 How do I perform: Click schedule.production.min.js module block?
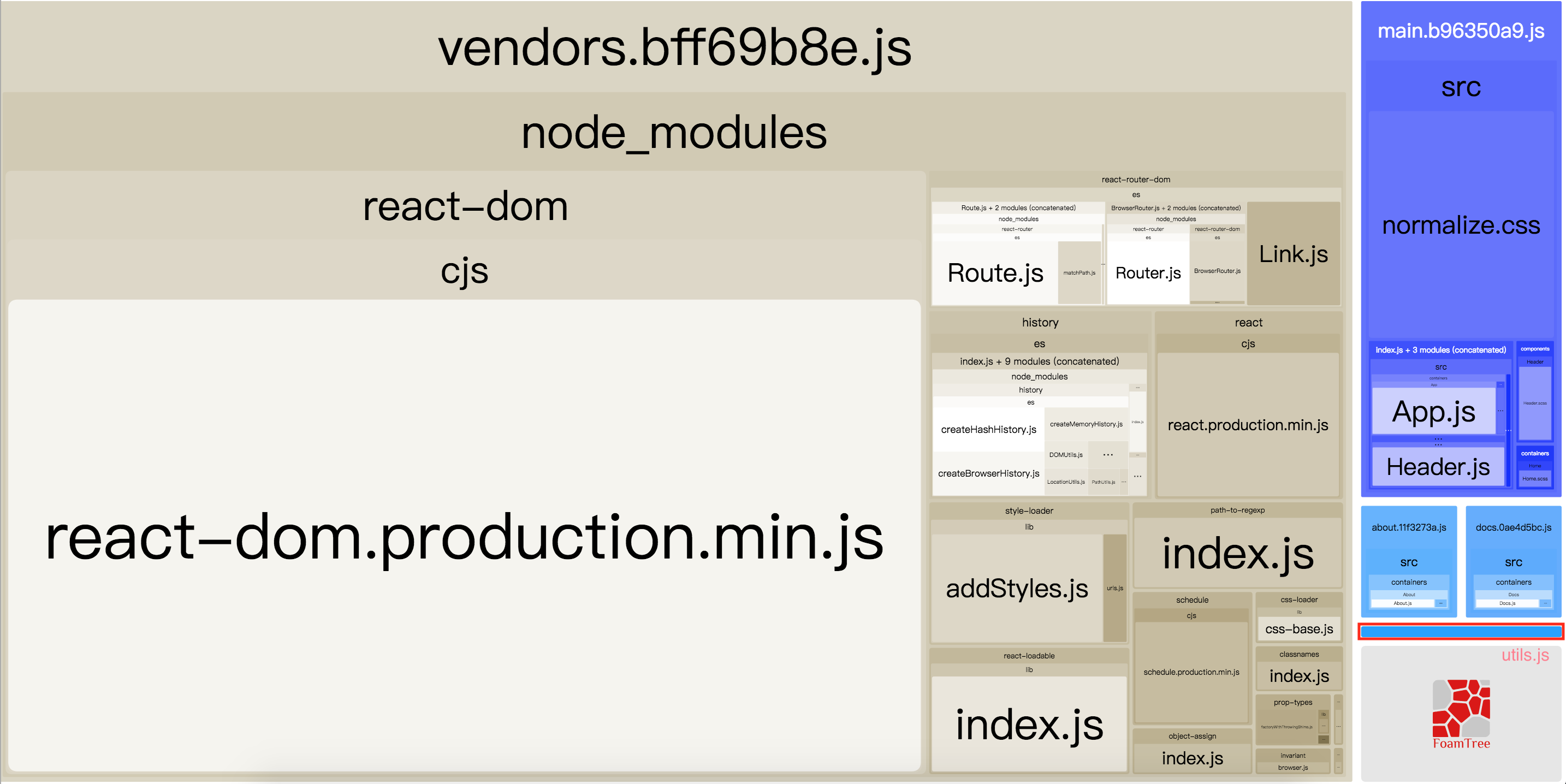pyautogui.click(x=1191, y=672)
